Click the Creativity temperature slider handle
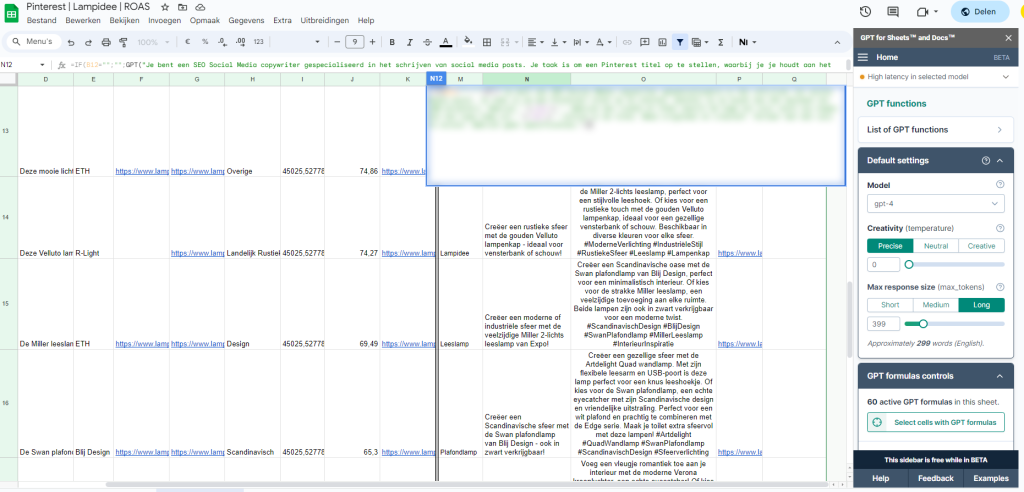The width and height of the screenshot is (1024, 492). tap(908, 265)
